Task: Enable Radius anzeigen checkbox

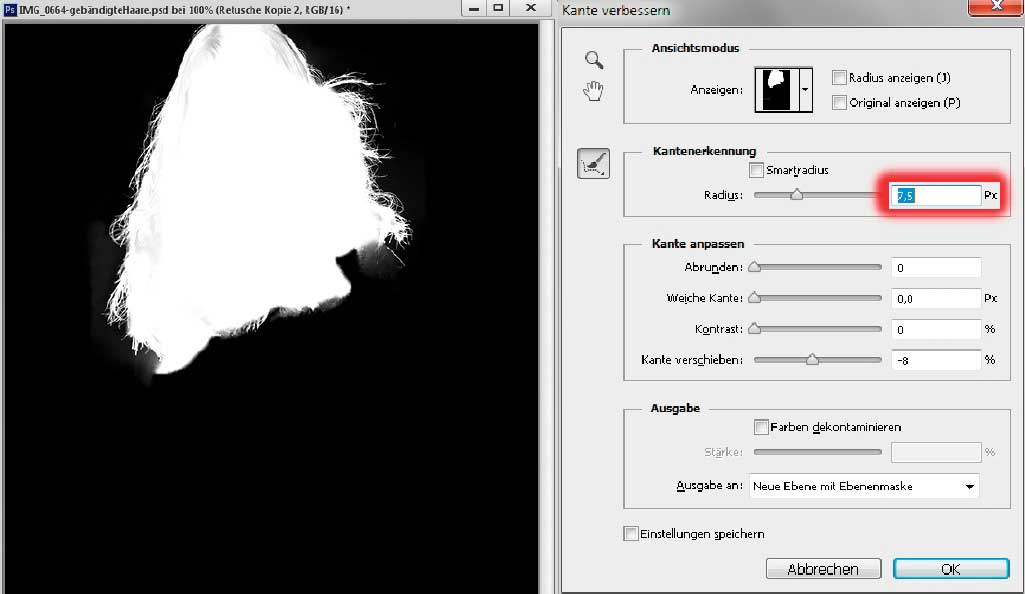Action: pyautogui.click(x=840, y=78)
